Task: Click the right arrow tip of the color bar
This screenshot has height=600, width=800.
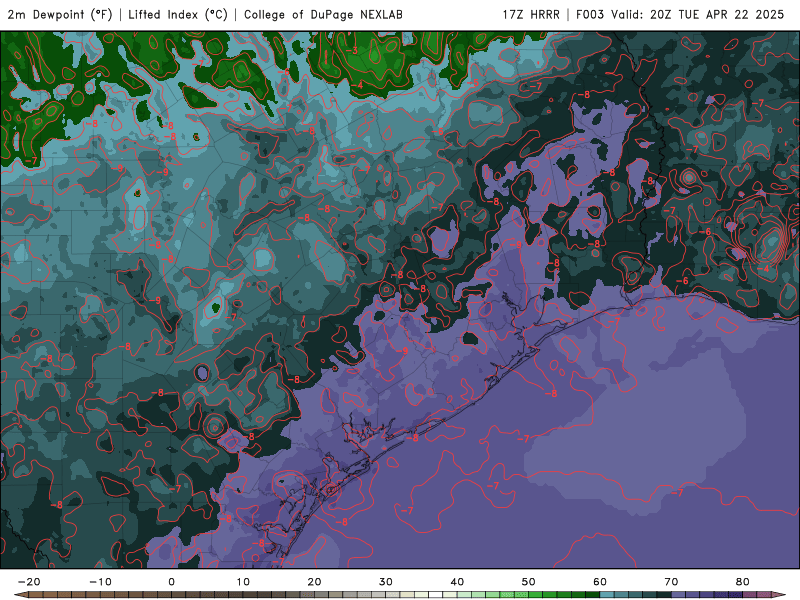Action: (781, 595)
